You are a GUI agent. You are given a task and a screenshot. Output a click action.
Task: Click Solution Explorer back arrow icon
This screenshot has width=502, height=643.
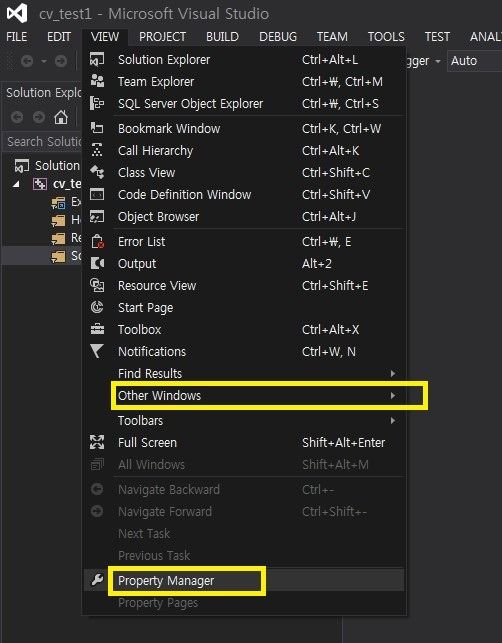click(17, 118)
